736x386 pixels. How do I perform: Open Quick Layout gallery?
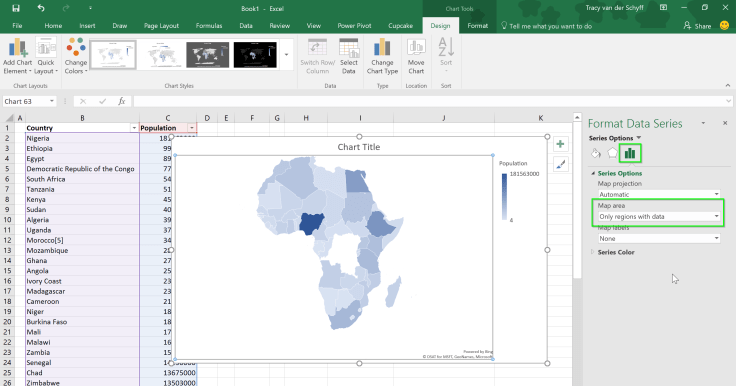point(46,56)
